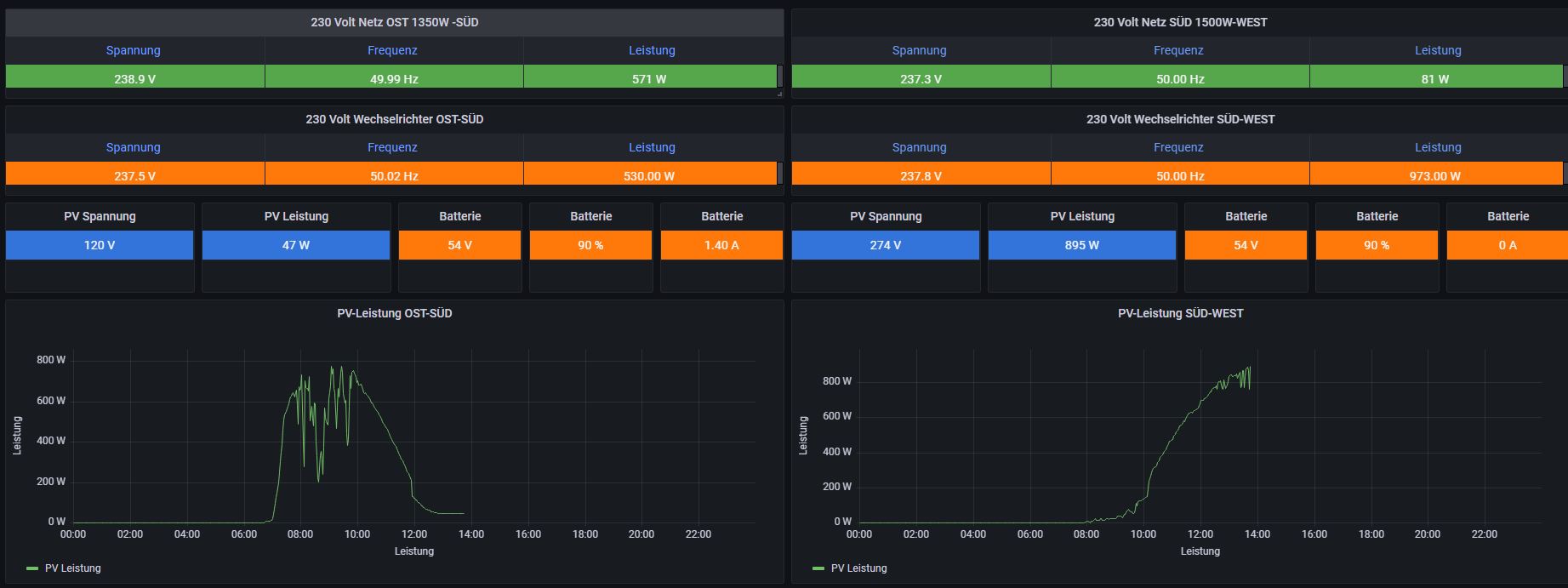The height and width of the screenshot is (588, 1568).
Task: Sort by Spannung in Netz OST 1350W table
Action: pyautogui.click(x=133, y=50)
